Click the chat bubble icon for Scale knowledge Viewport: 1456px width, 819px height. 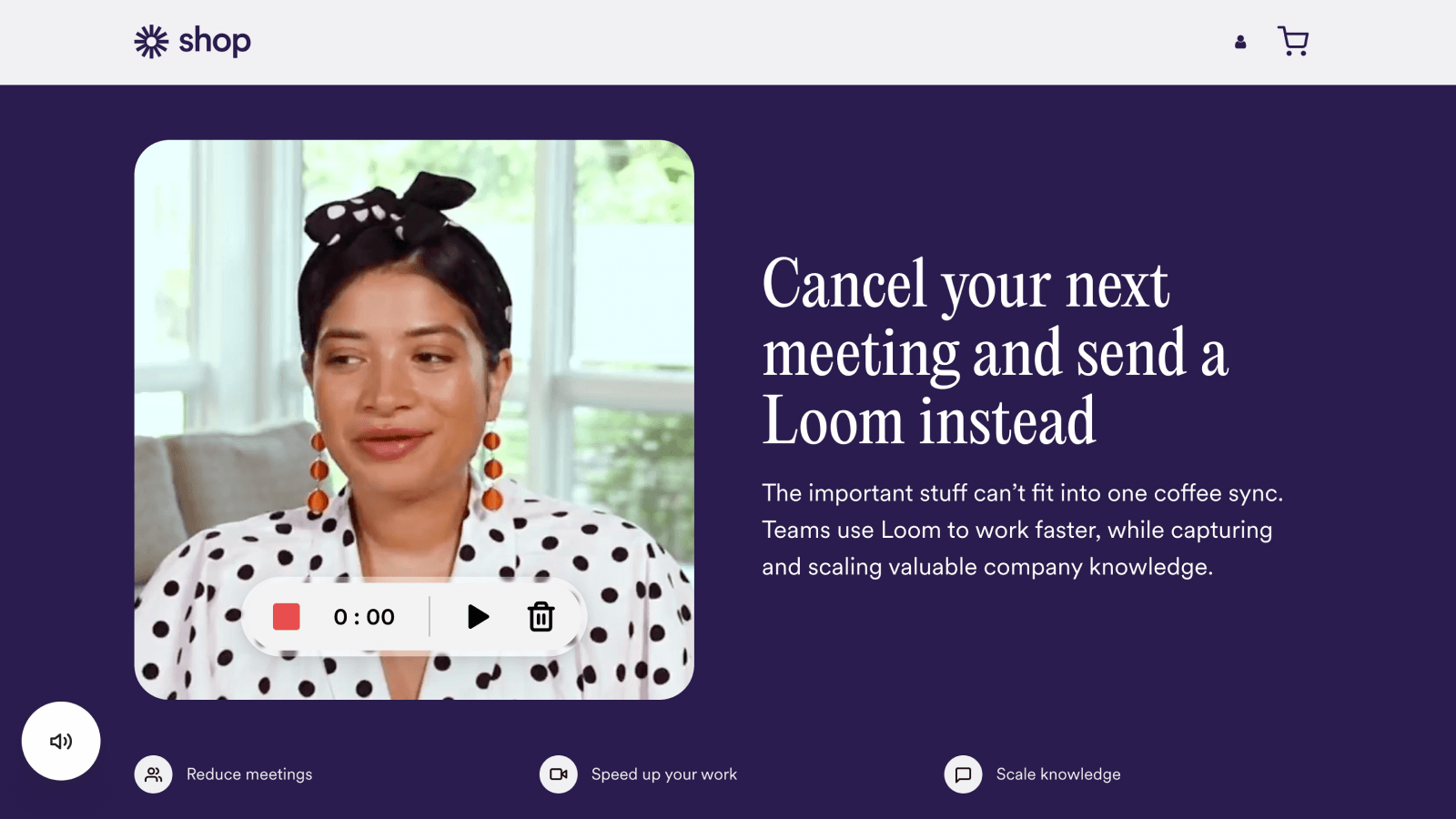[964, 774]
